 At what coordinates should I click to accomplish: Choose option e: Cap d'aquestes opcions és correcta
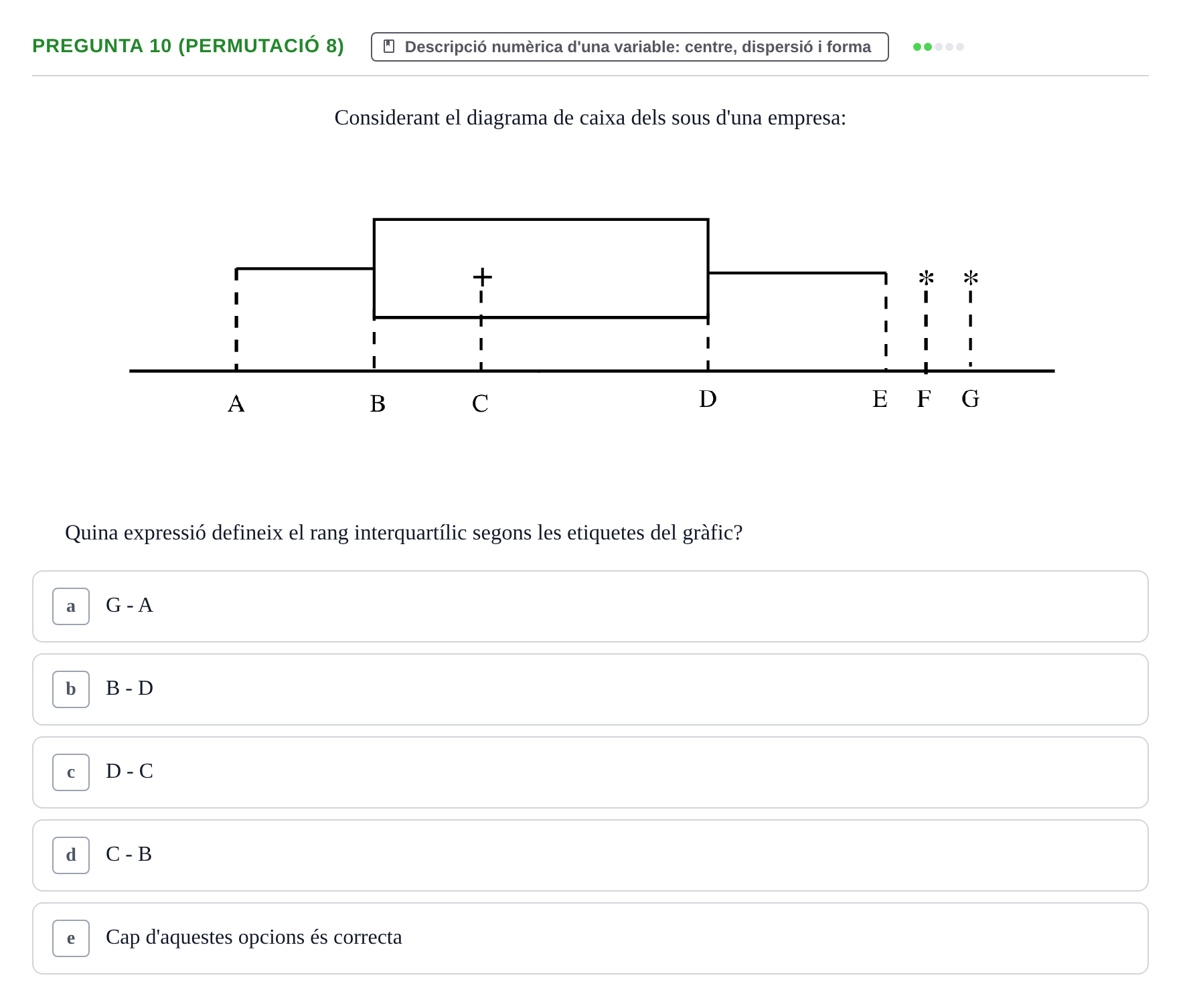click(590, 938)
